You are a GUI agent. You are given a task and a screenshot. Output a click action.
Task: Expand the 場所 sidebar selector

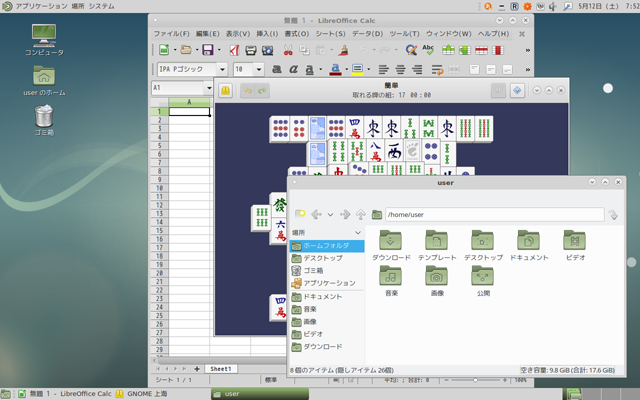[x=358, y=233]
